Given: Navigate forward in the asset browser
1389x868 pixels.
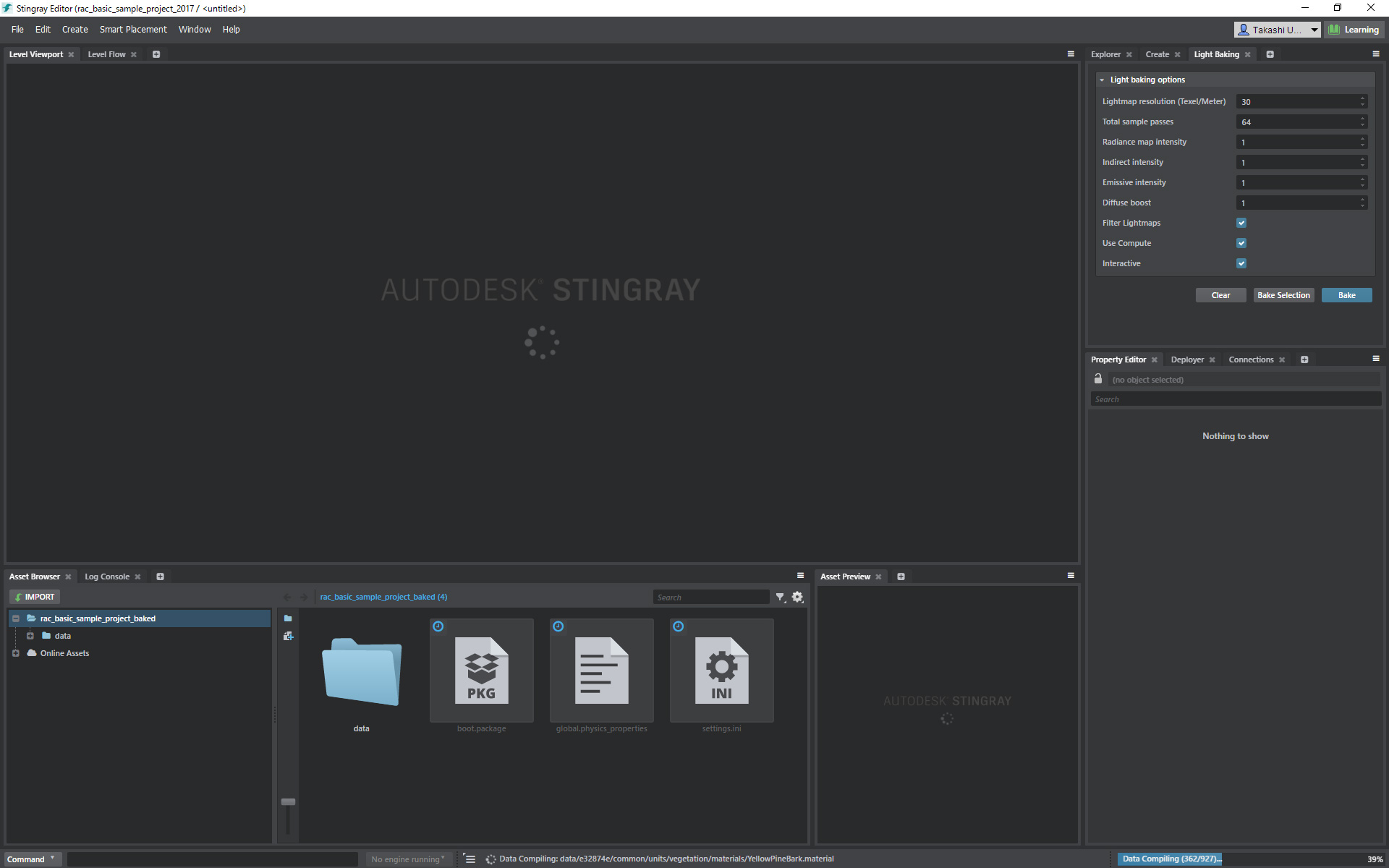Looking at the screenshot, I should coord(304,597).
